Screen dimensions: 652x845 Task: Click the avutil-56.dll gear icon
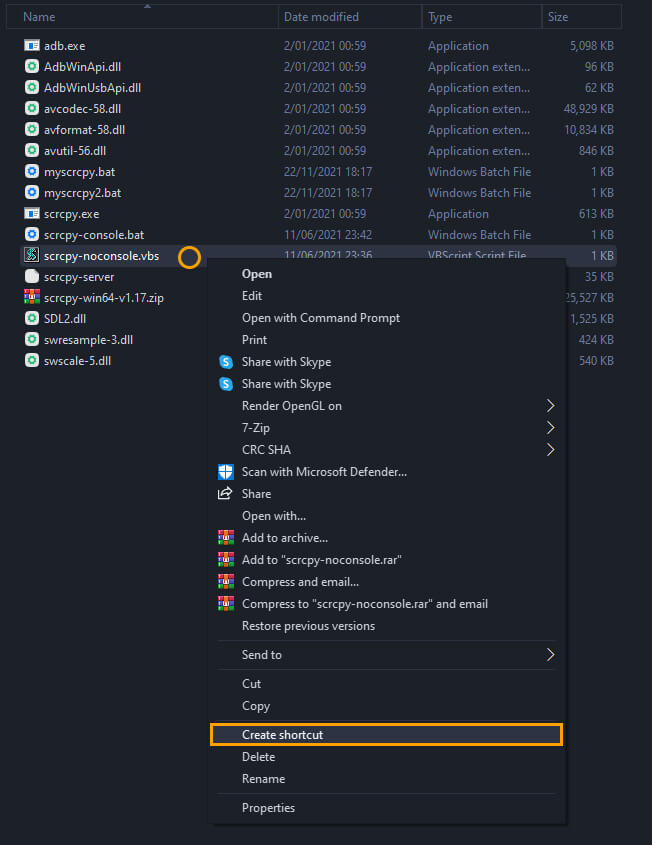click(32, 150)
